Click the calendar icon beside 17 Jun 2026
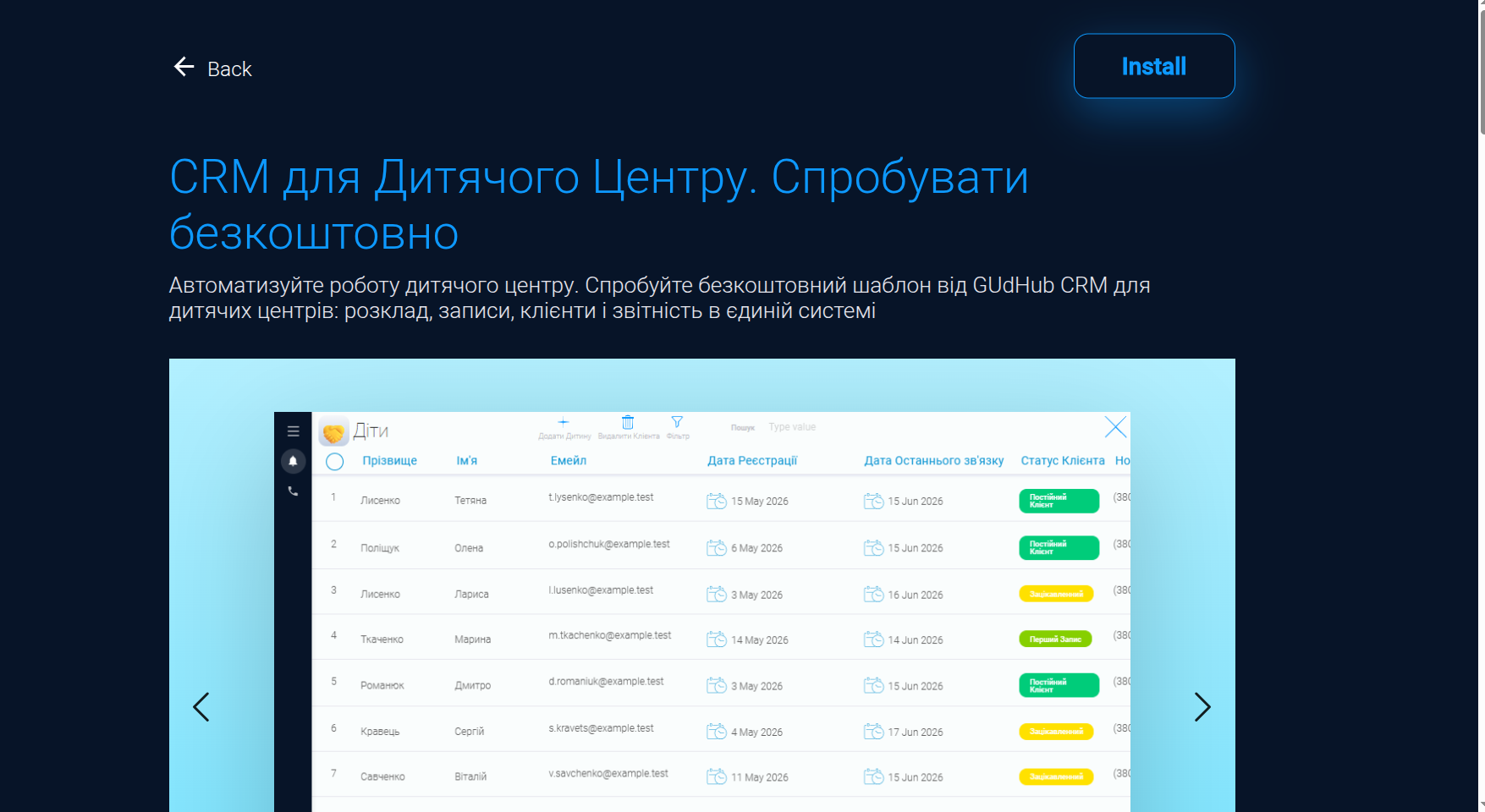Viewport: 1485px width, 812px height. click(x=873, y=732)
